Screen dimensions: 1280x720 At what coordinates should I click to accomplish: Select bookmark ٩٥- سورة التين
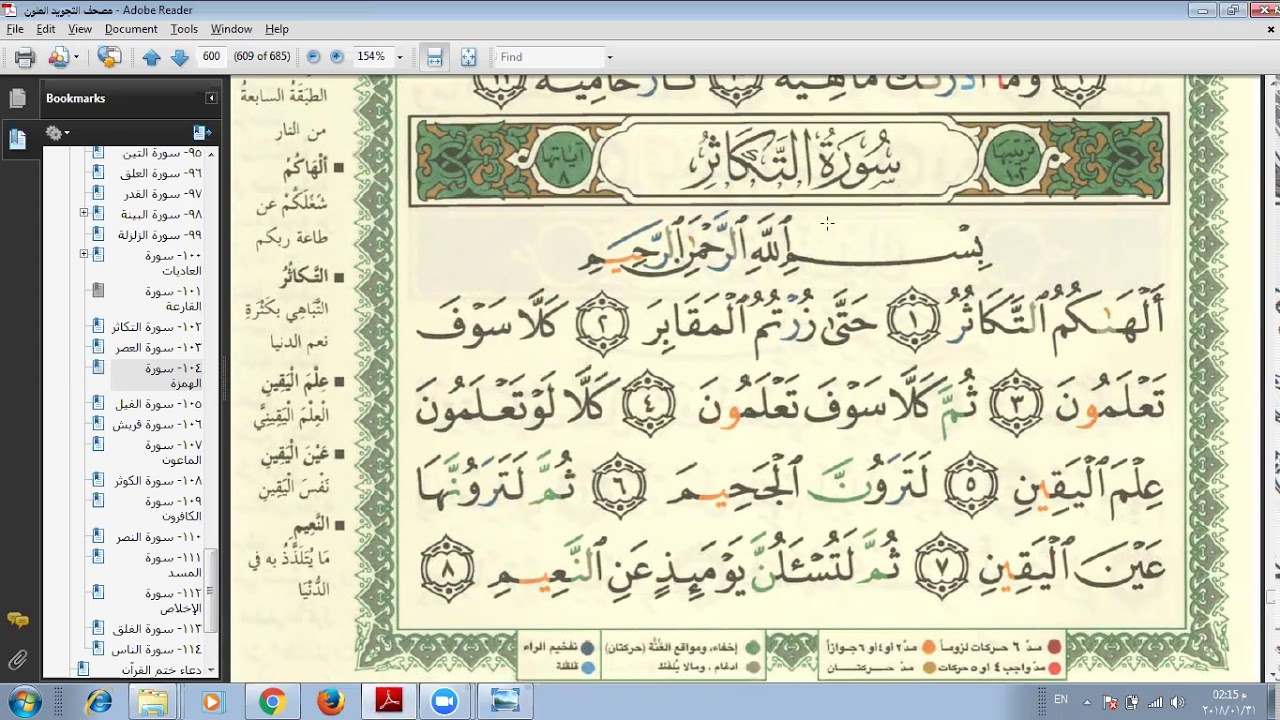[x=162, y=153]
